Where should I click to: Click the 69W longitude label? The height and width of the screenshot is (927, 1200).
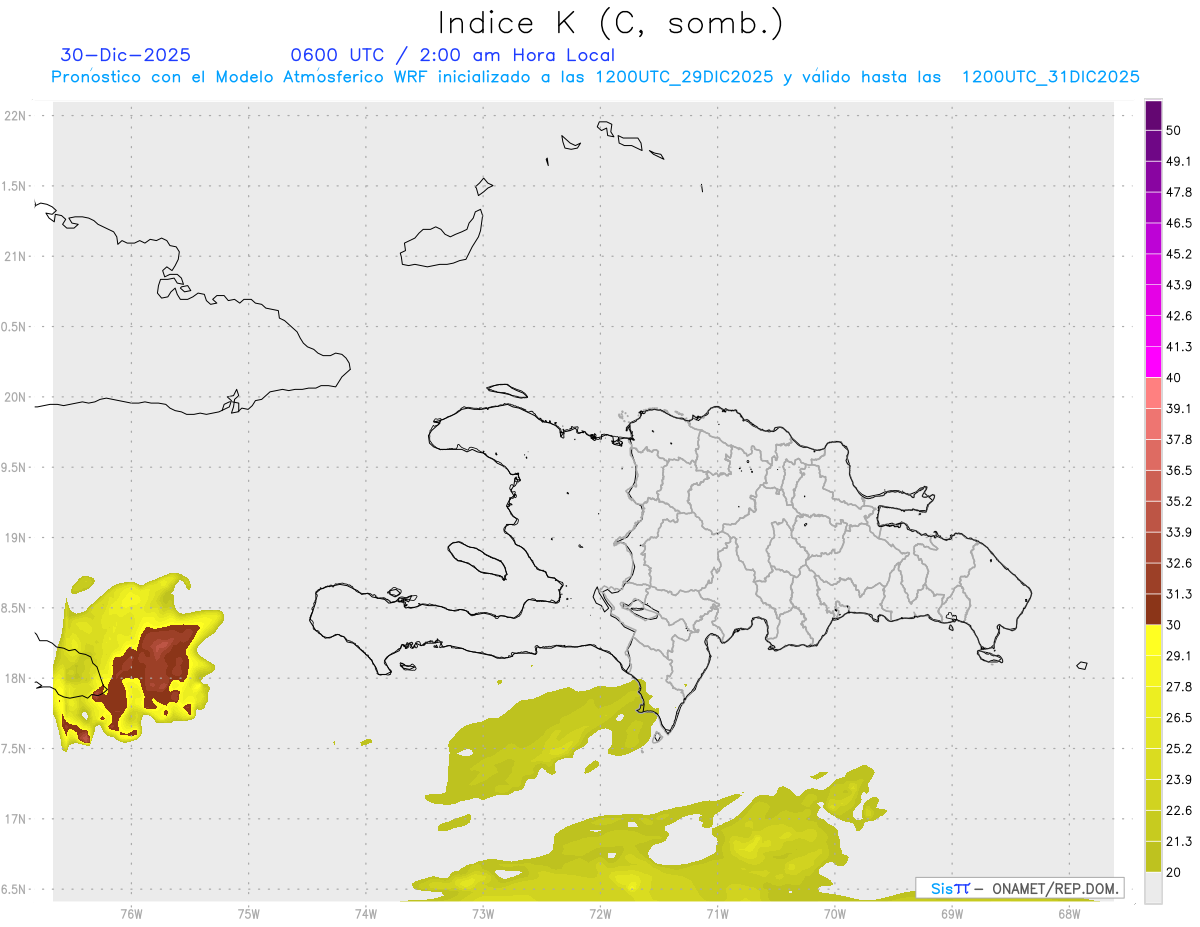(x=952, y=913)
